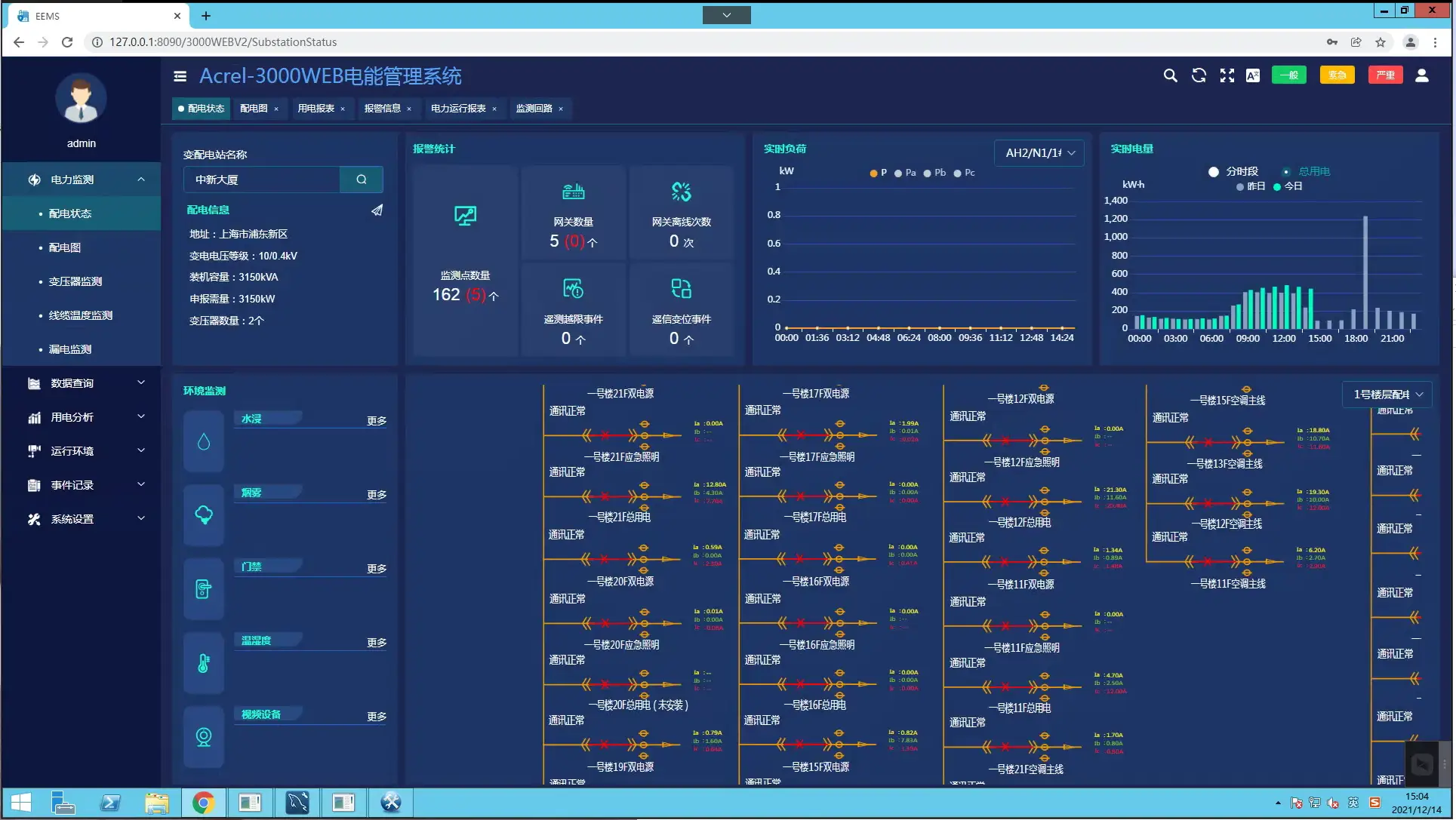
Task: Click the user profile icon in the header
Action: [1422, 75]
